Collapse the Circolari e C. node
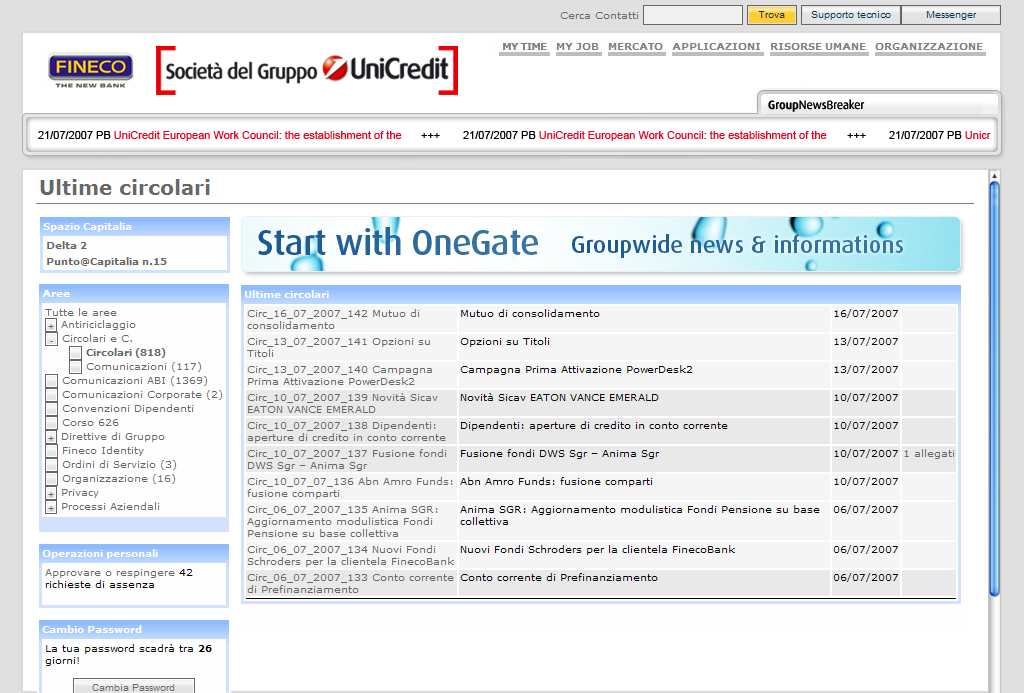 [x=51, y=339]
